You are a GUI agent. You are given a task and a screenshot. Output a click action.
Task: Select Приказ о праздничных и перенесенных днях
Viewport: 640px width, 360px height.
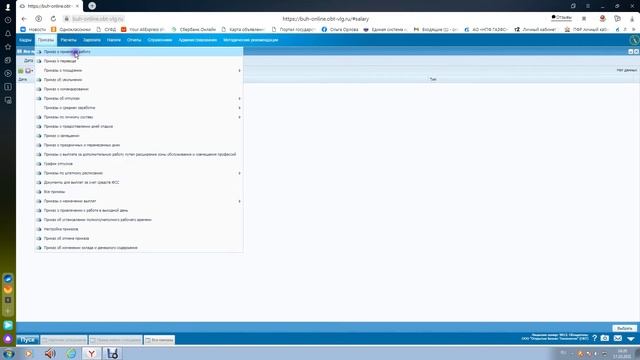[139, 145]
